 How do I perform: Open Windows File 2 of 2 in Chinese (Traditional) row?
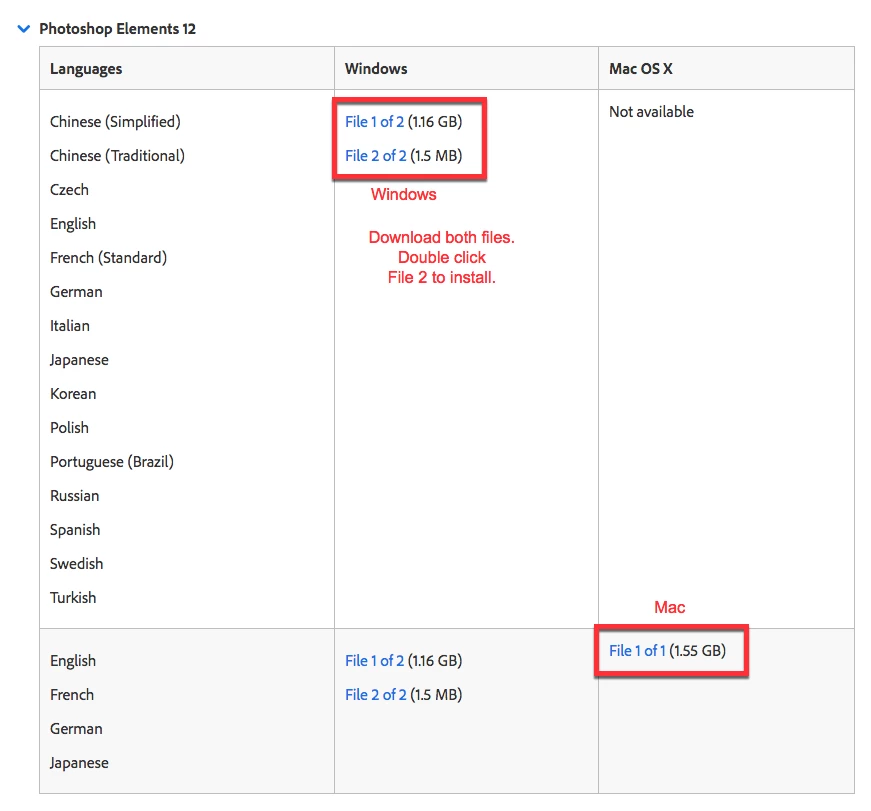click(376, 156)
